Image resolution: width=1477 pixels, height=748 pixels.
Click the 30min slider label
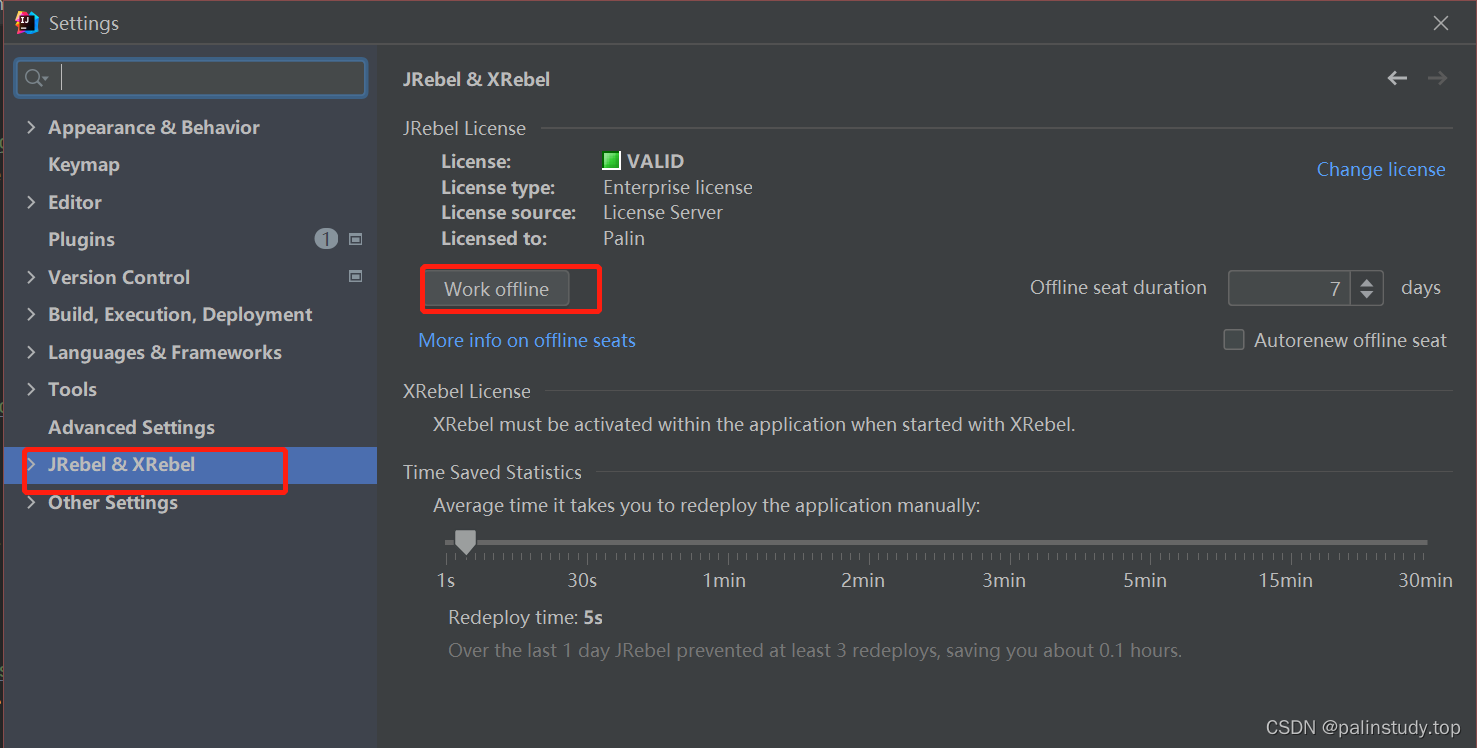point(1425,580)
